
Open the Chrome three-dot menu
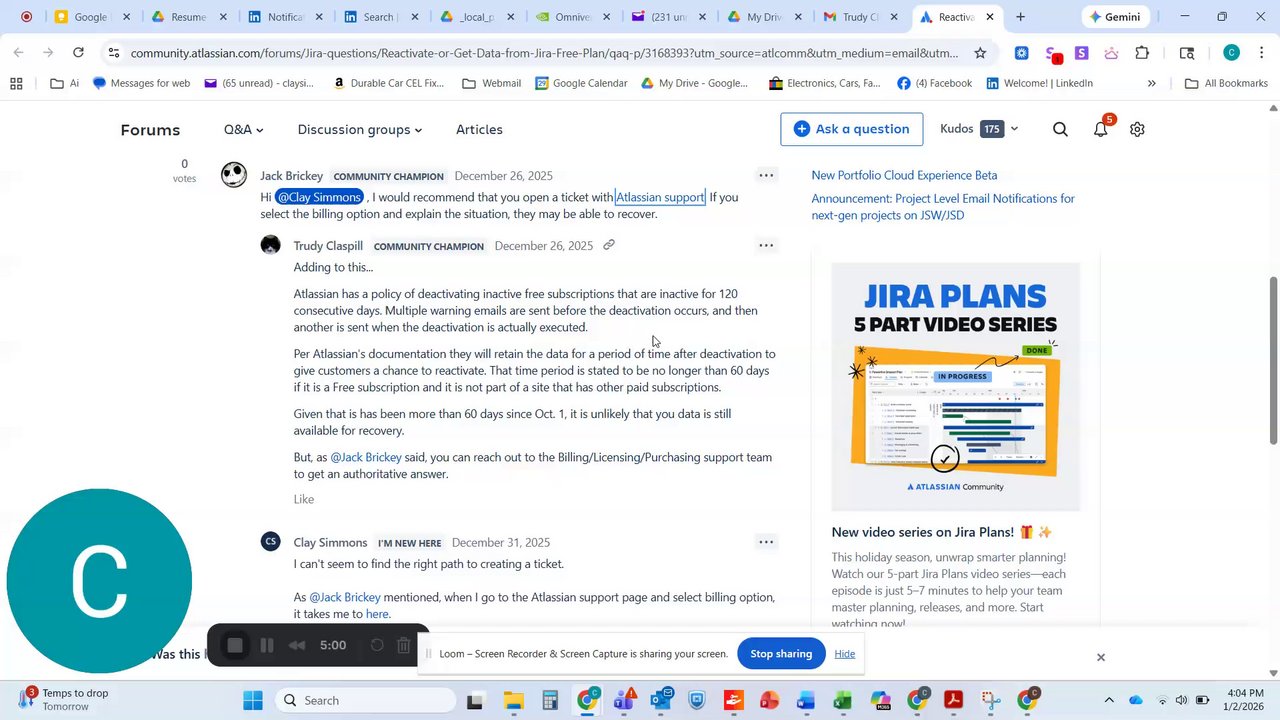coord(1261,53)
